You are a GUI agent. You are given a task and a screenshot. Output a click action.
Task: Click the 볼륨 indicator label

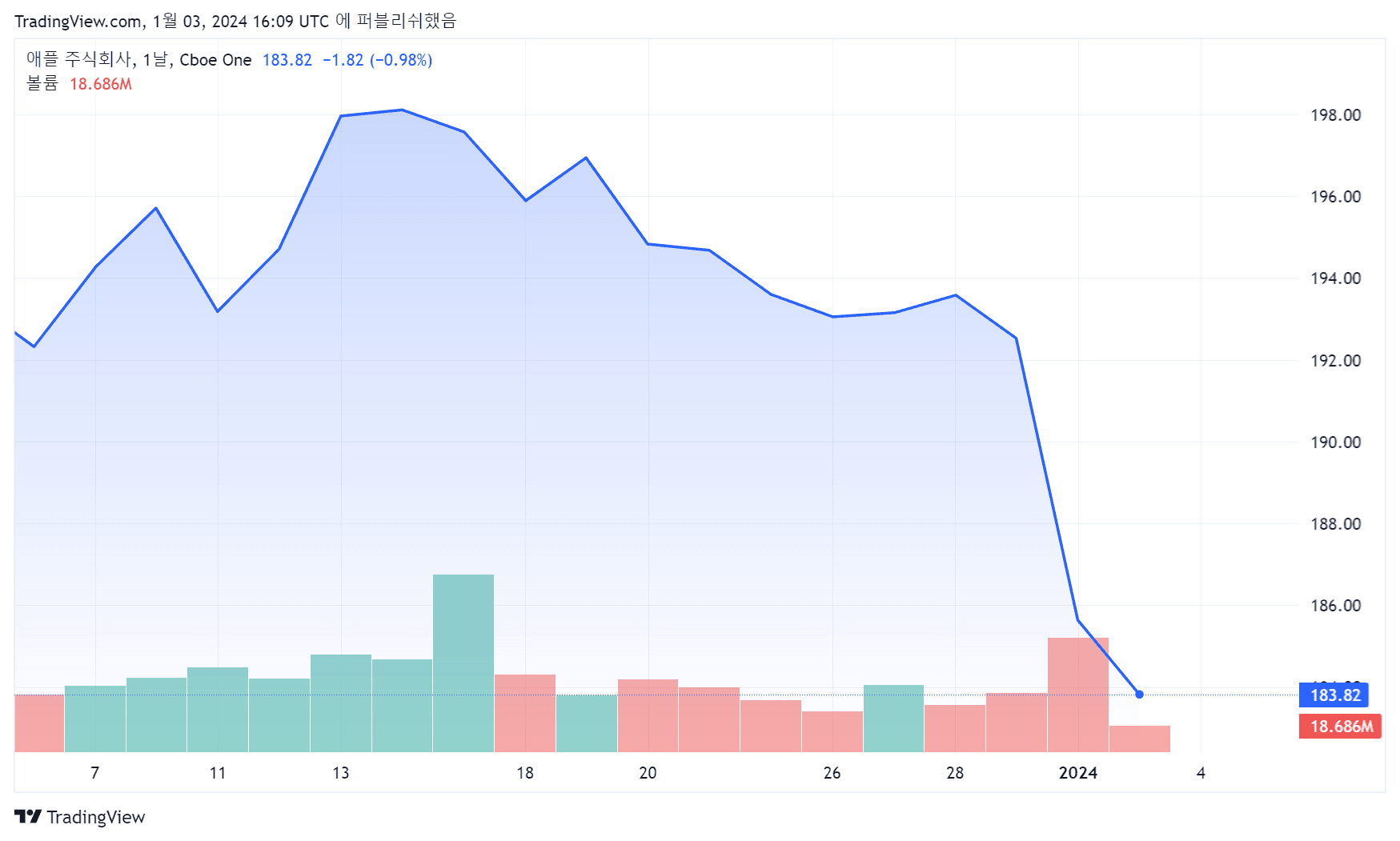tap(42, 84)
